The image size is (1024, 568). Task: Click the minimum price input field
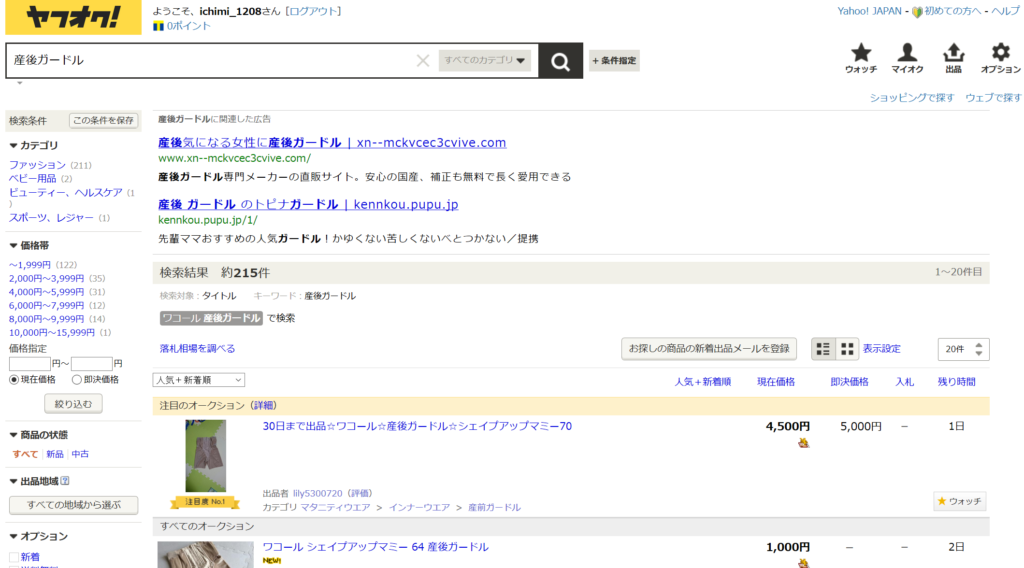[29, 363]
